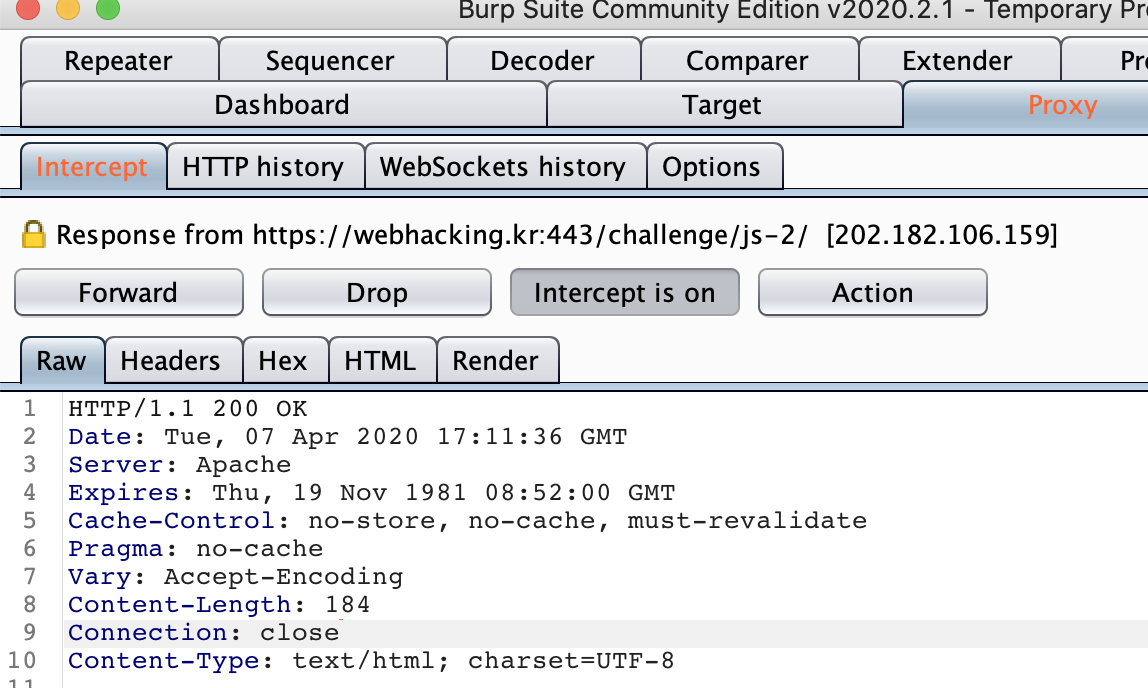
Task: Click the 'Connection: close' line
Action: coord(204,633)
